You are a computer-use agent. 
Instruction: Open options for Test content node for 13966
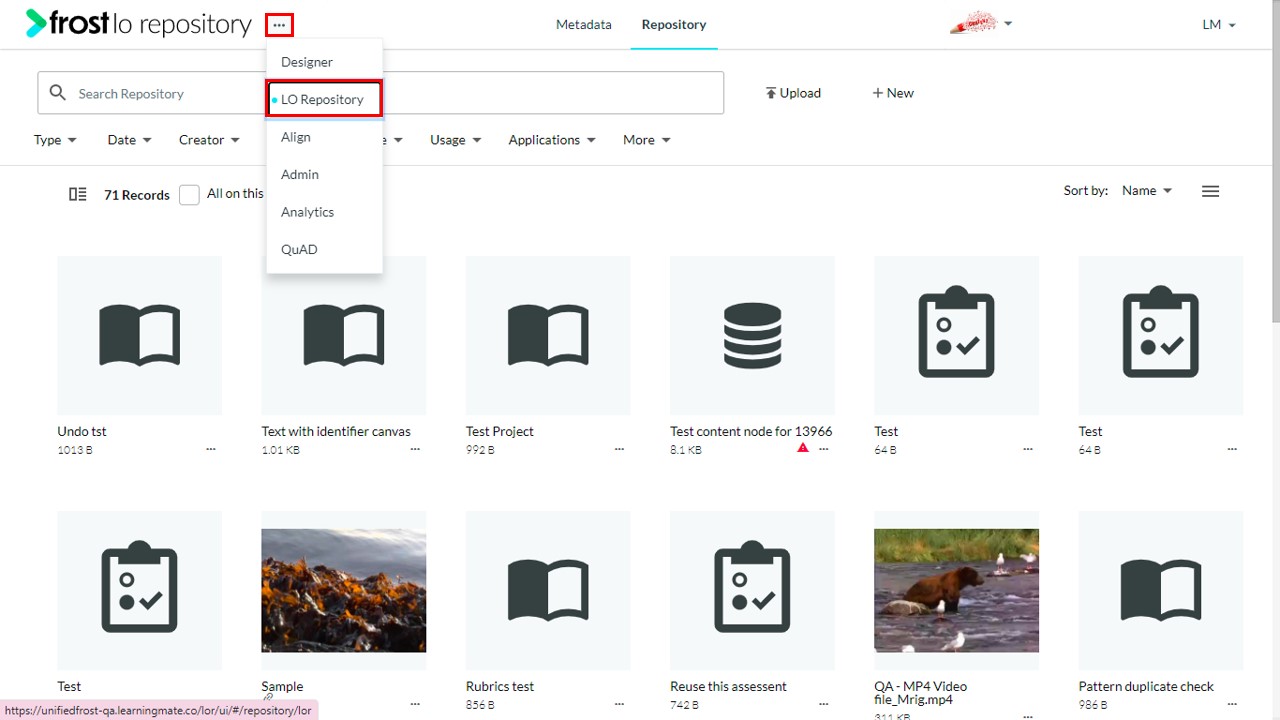pos(824,450)
